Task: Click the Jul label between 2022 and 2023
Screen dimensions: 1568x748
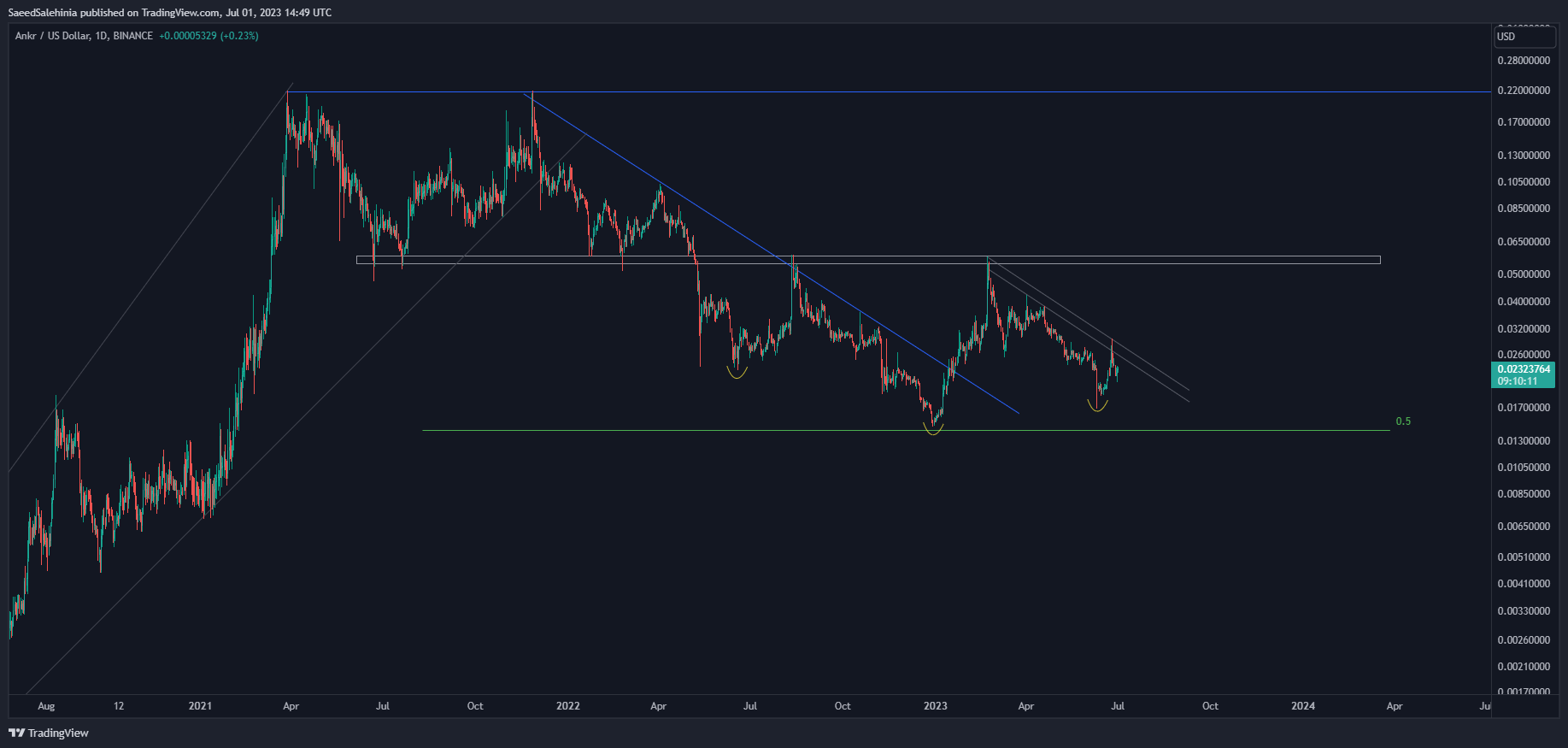Action: click(x=750, y=706)
